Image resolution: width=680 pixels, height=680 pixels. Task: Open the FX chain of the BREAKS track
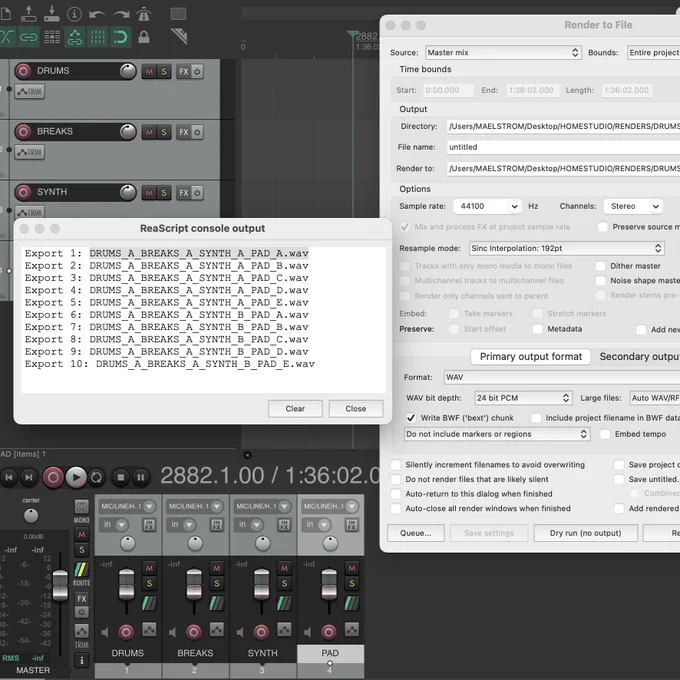point(184,132)
